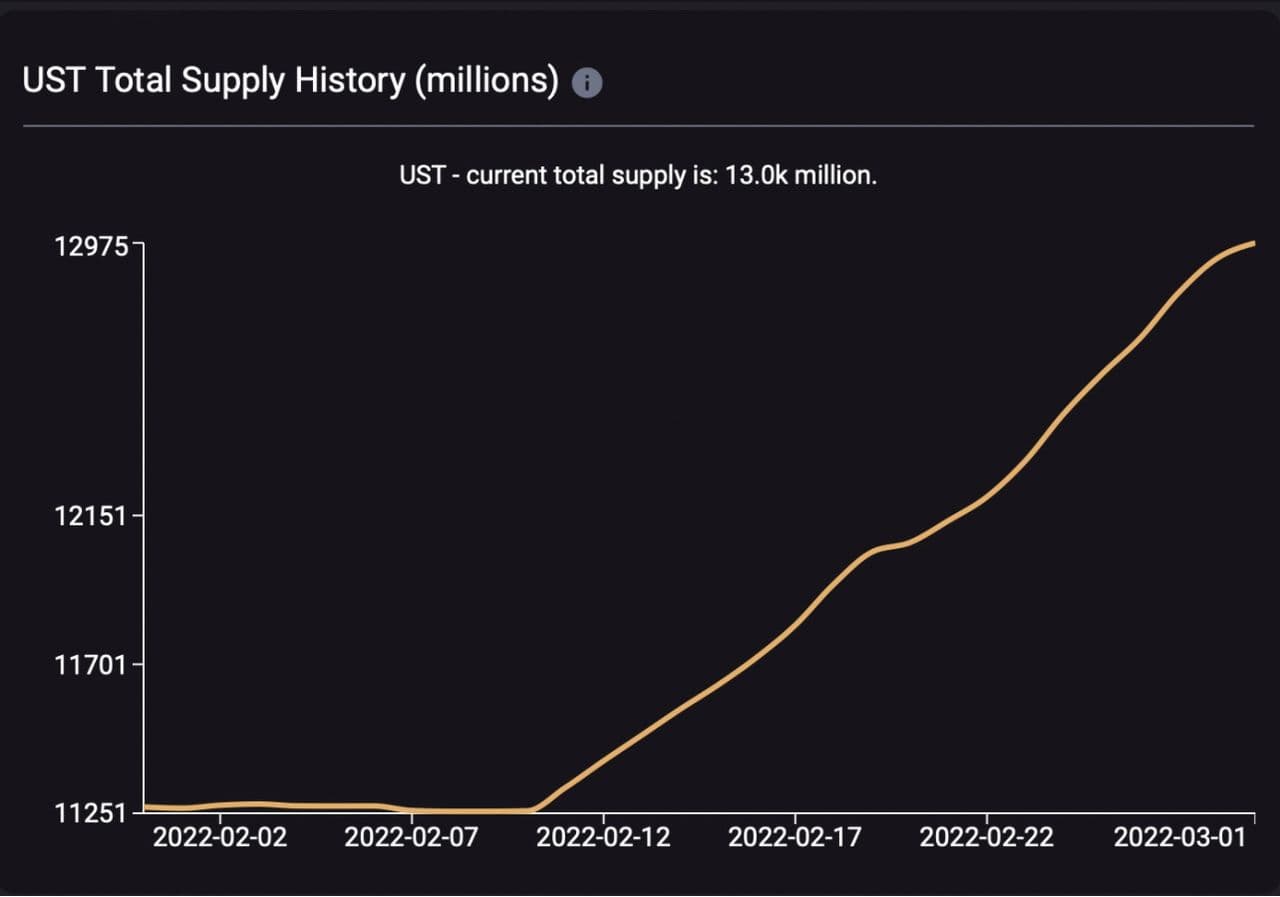Click the UST Total Supply History title
Screen dimensions: 1280x897
click(x=290, y=81)
